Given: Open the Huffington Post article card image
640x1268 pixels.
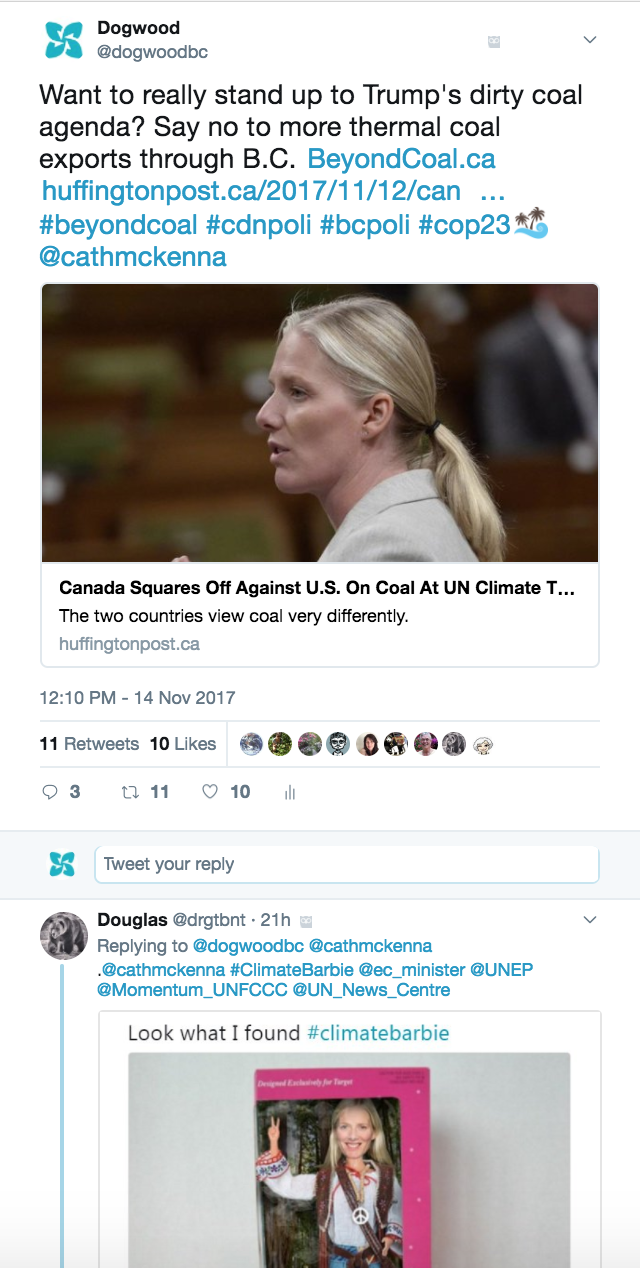Looking at the screenshot, I should (x=320, y=423).
